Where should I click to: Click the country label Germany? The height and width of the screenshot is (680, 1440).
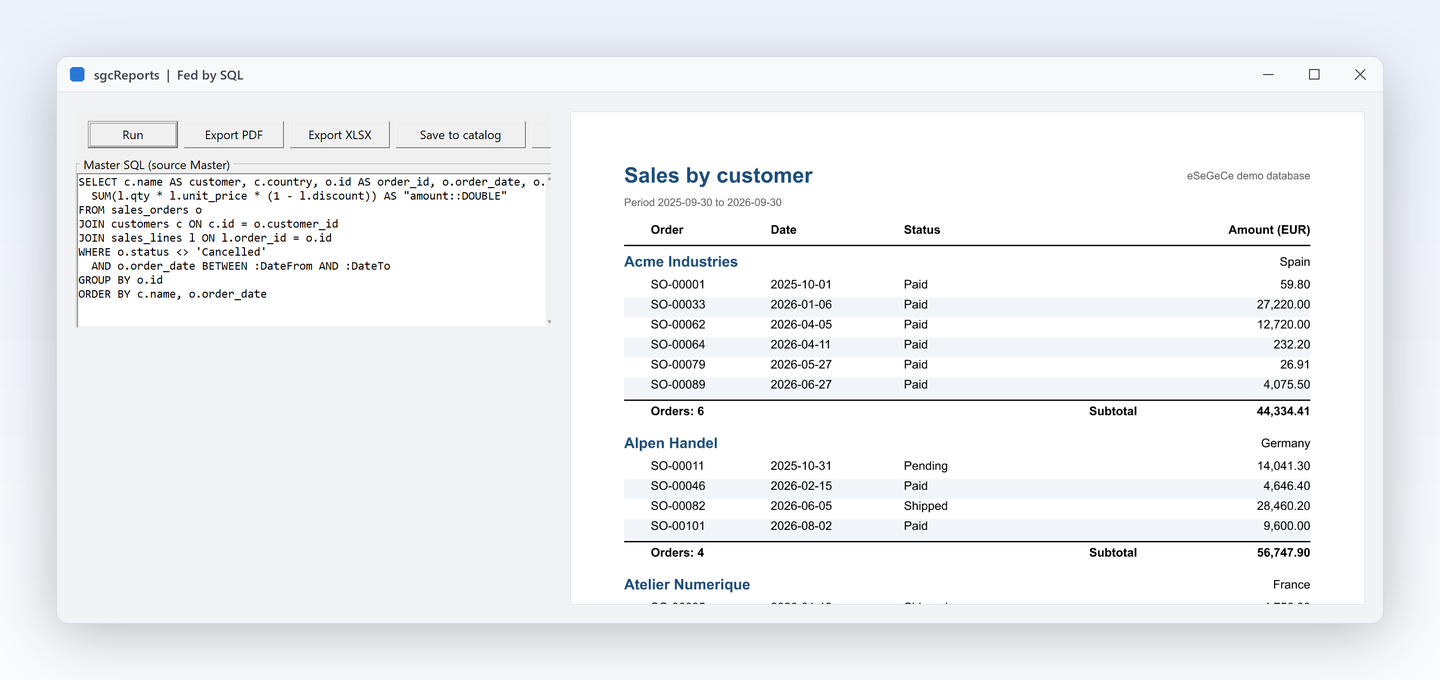pyautogui.click(x=1285, y=443)
